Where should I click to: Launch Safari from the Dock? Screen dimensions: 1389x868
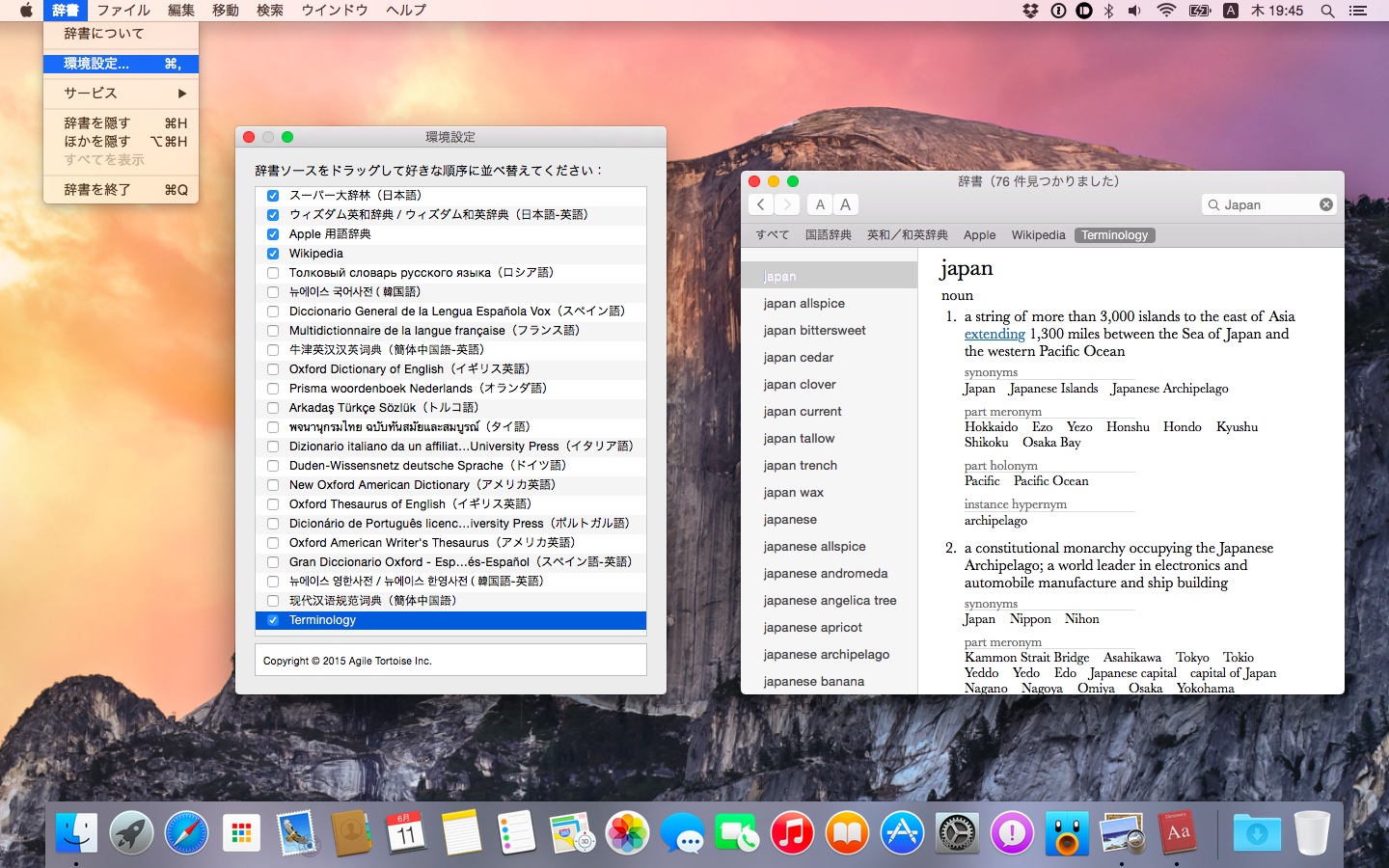click(x=186, y=832)
